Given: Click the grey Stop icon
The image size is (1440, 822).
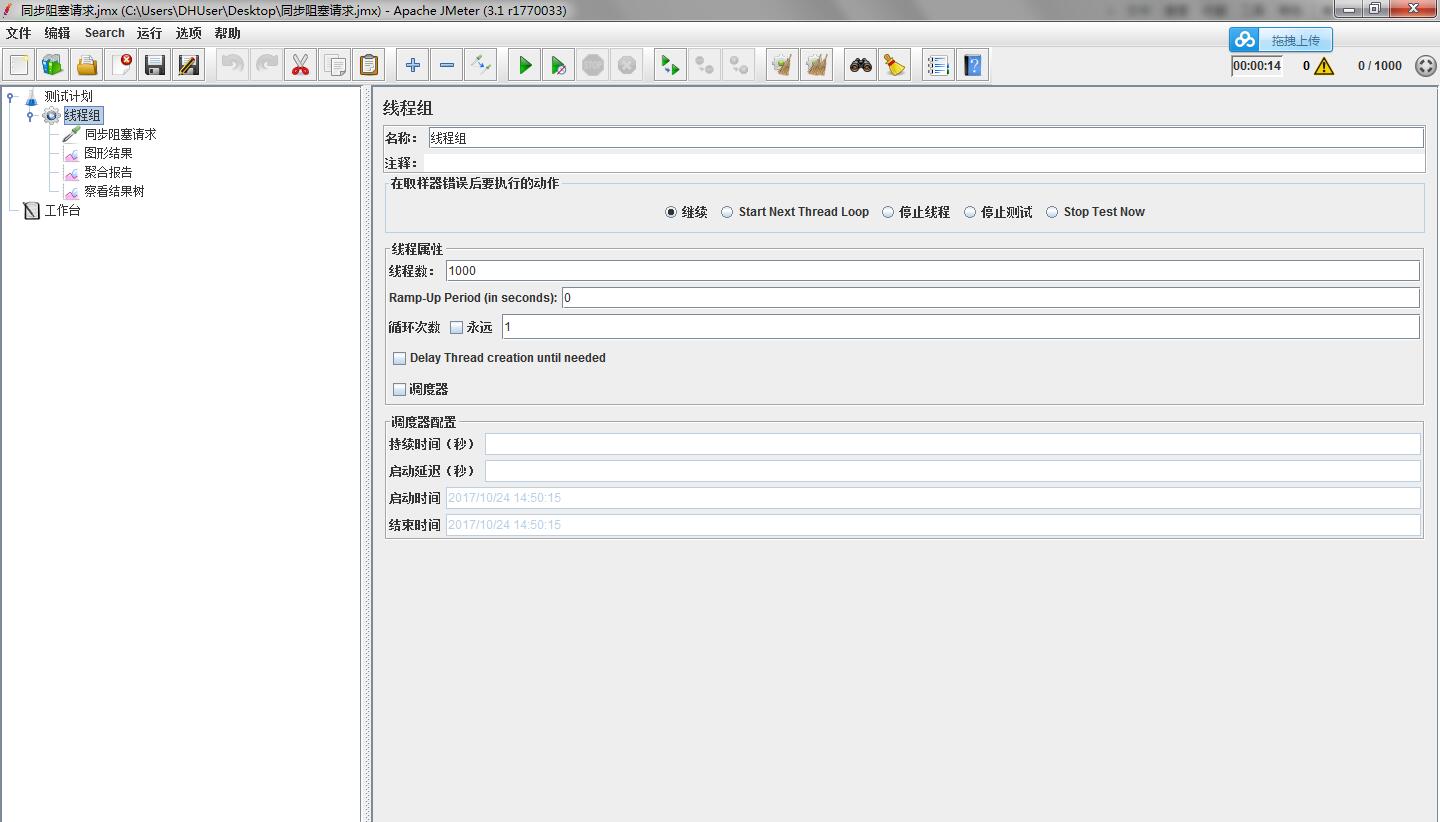Looking at the screenshot, I should pos(593,65).
